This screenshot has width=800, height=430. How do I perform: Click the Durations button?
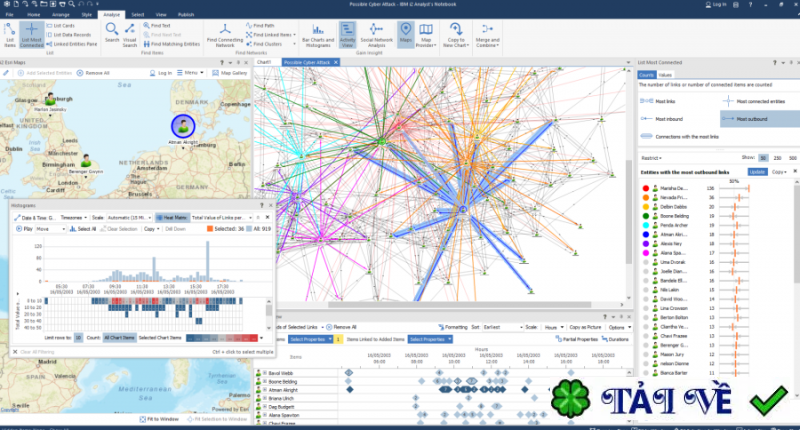tap(615, 339)
